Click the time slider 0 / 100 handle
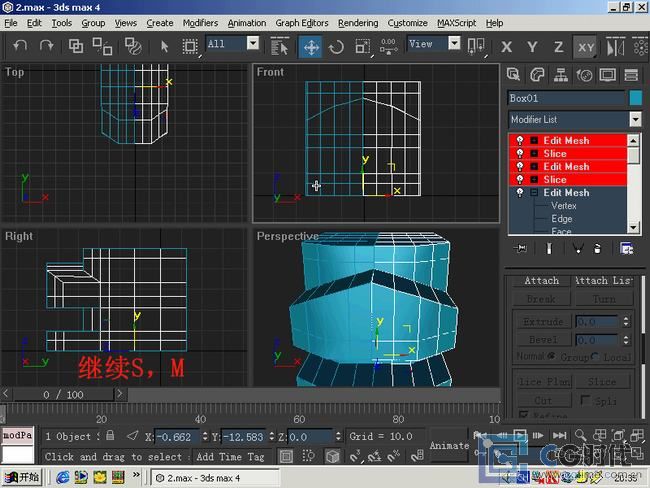 [63, 394]
